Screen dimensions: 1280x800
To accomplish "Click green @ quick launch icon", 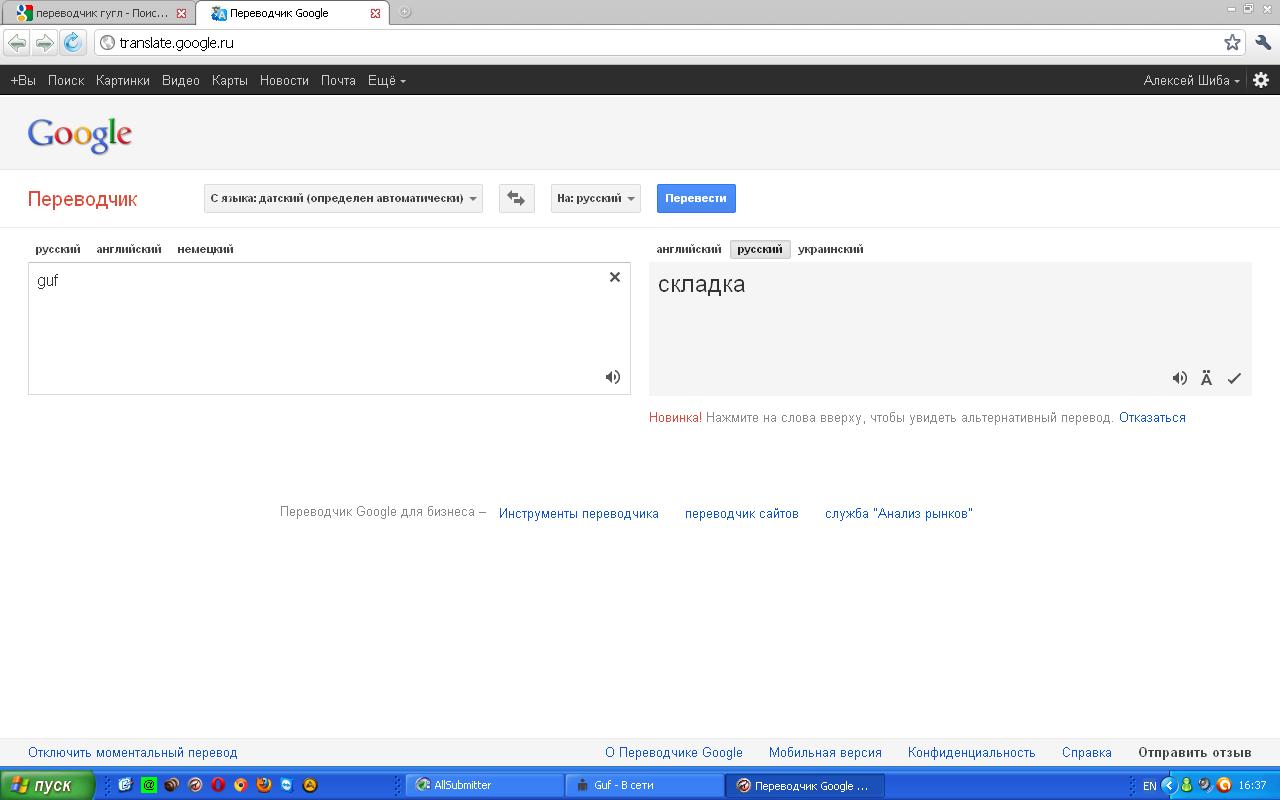I will coord(149,785).
